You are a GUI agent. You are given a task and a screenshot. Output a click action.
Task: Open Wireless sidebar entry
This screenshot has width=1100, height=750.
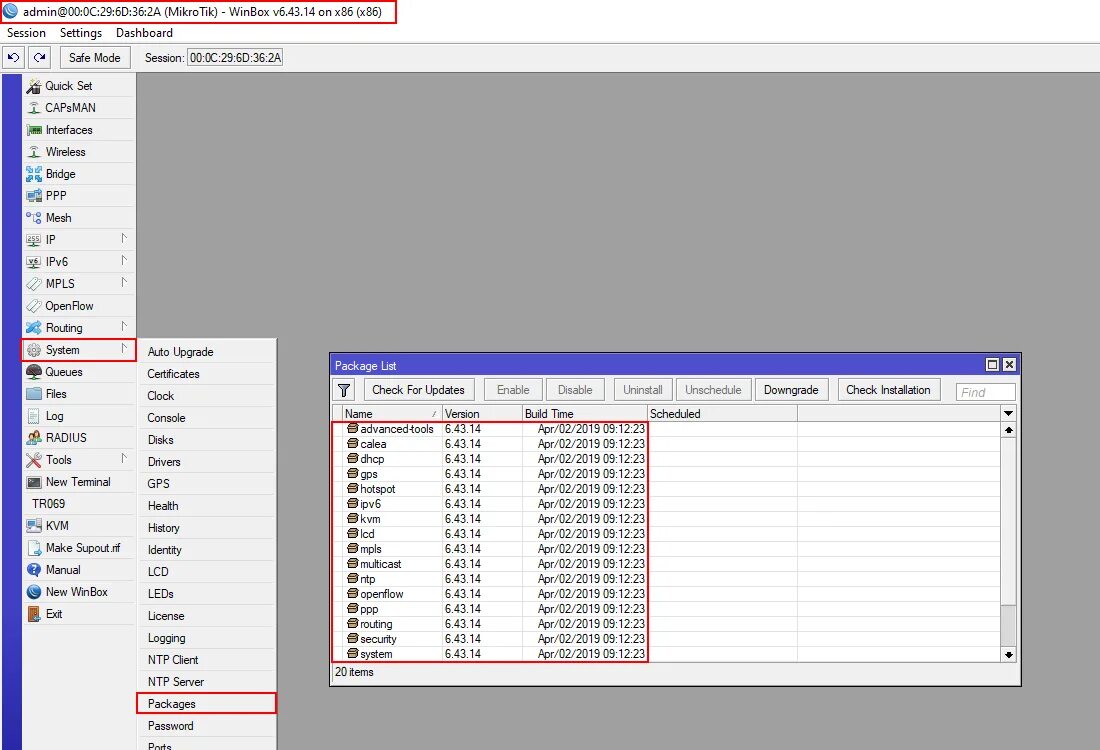point(79,152)
